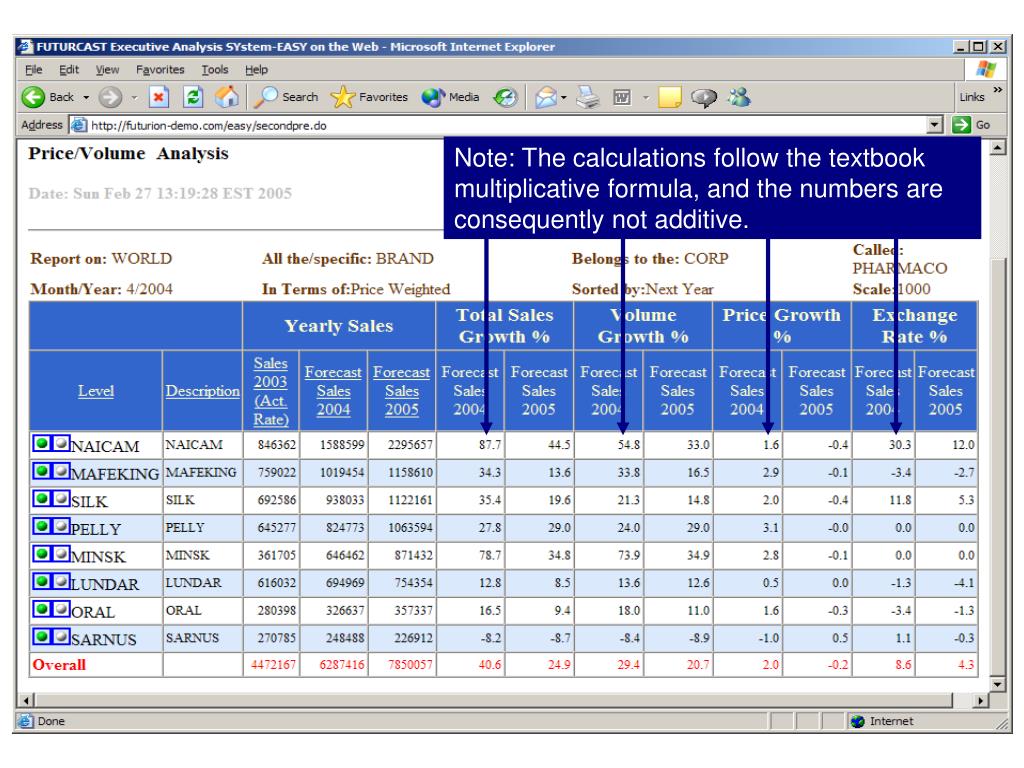Image resolution: width=1024 pixels, height=768 pixels.
Task: Open the Edit menu
Action: (x=69, y=70)
